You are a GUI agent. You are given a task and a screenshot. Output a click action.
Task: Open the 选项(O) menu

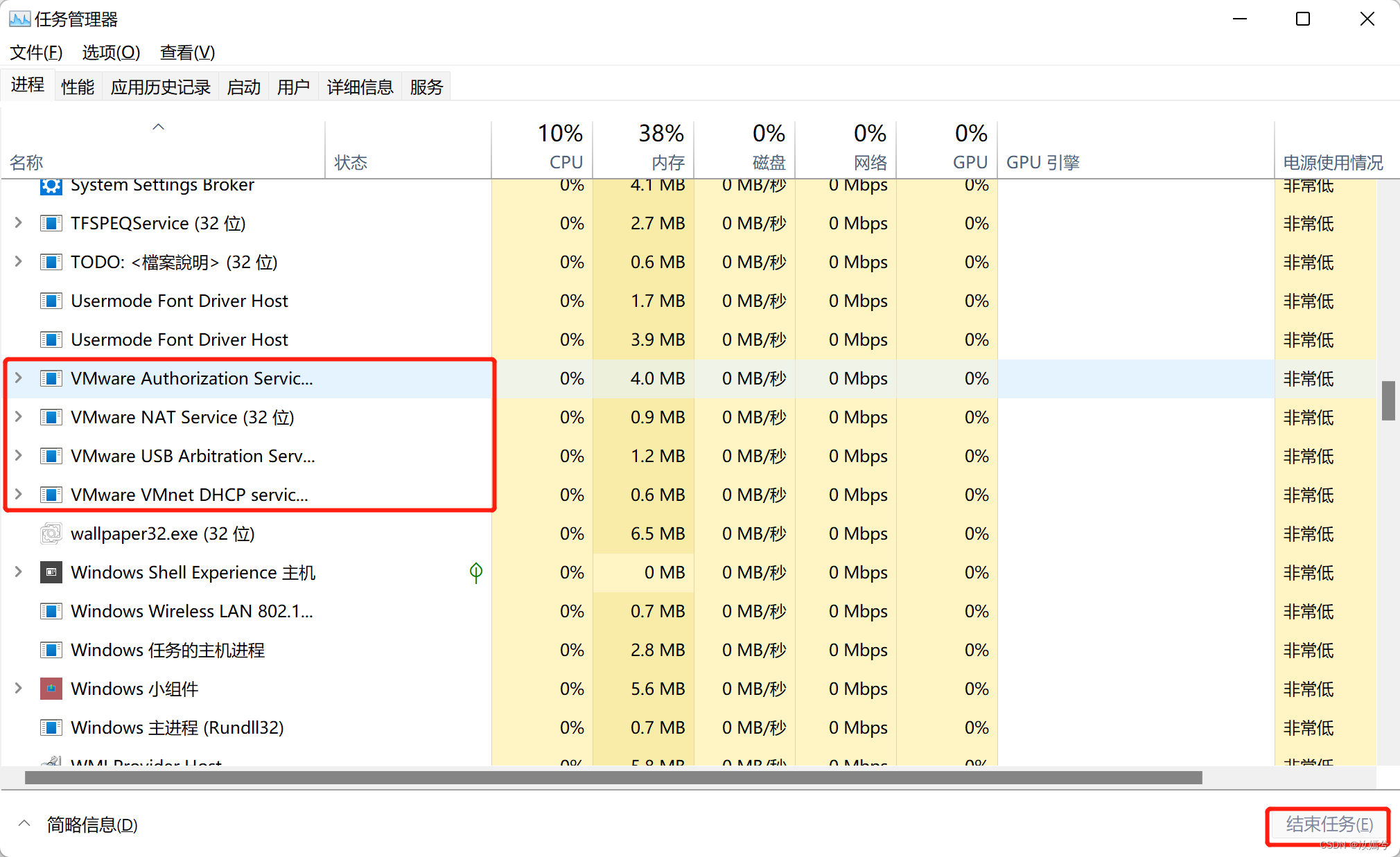coord(111,53)
